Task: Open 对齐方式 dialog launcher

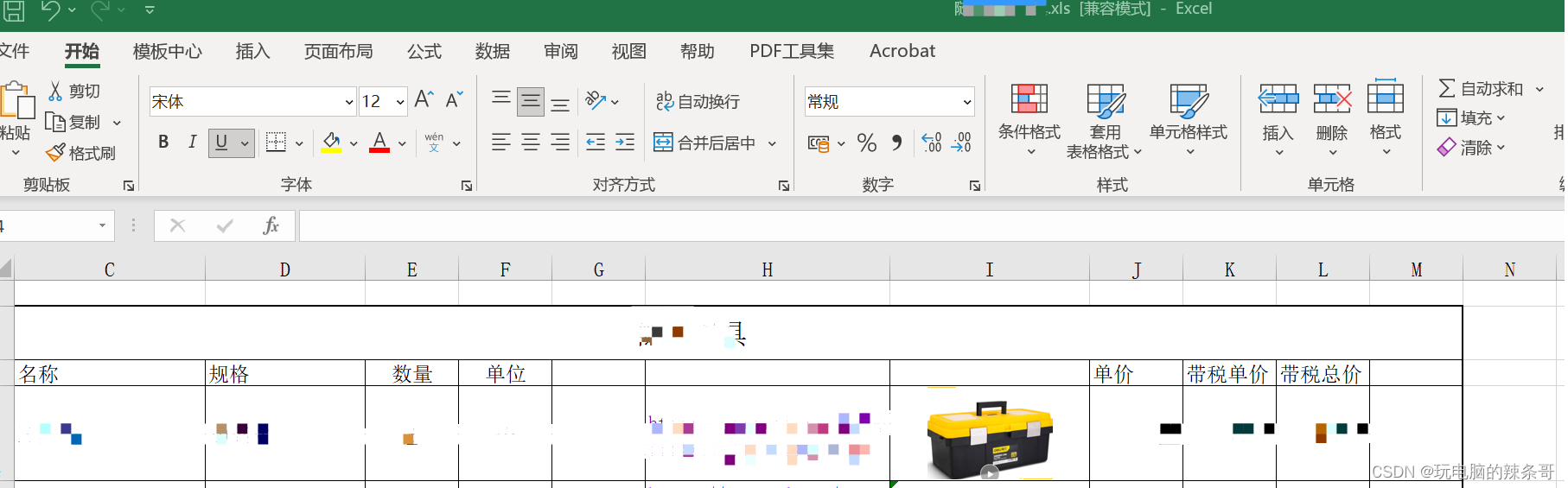Action: (784, 186)
